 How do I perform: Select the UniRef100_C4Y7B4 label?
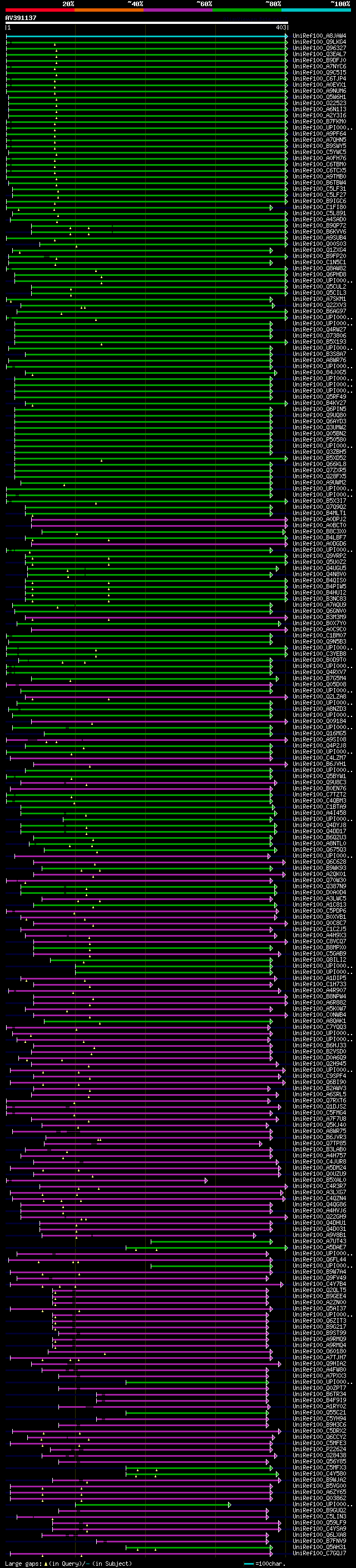(319, 1284)
